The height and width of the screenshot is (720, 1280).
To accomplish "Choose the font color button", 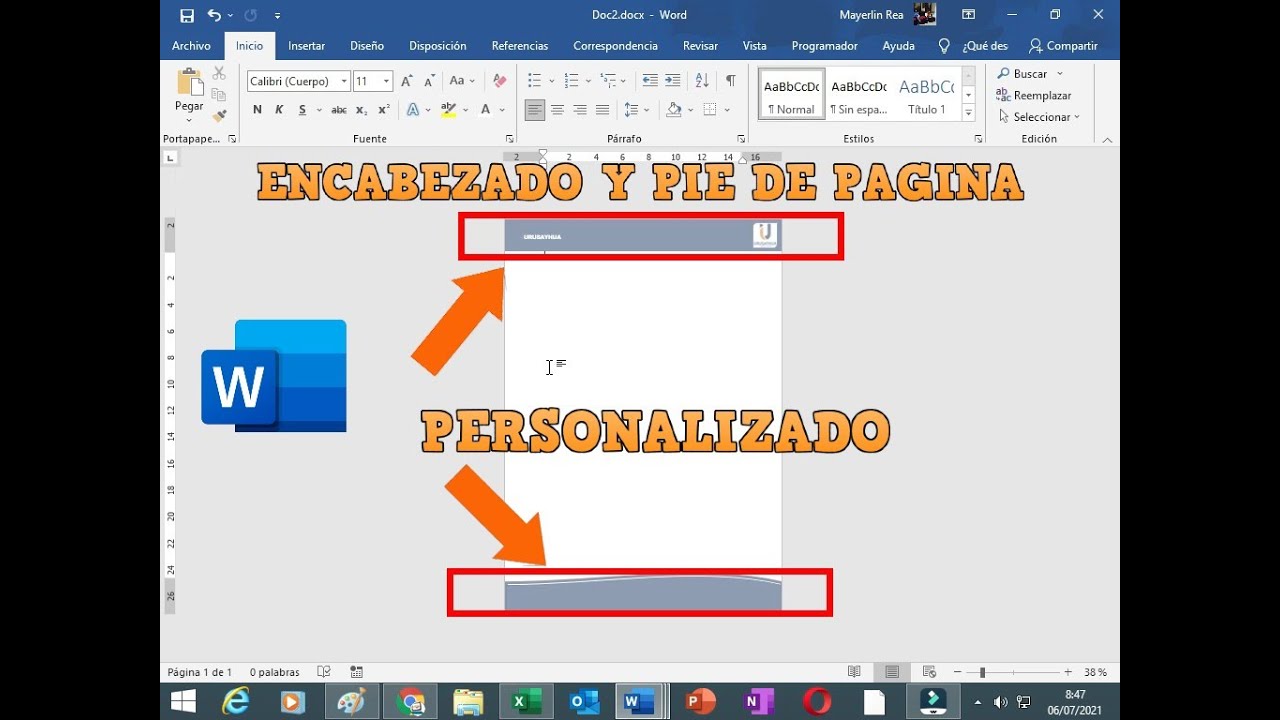I will click(x=486, y=110).
